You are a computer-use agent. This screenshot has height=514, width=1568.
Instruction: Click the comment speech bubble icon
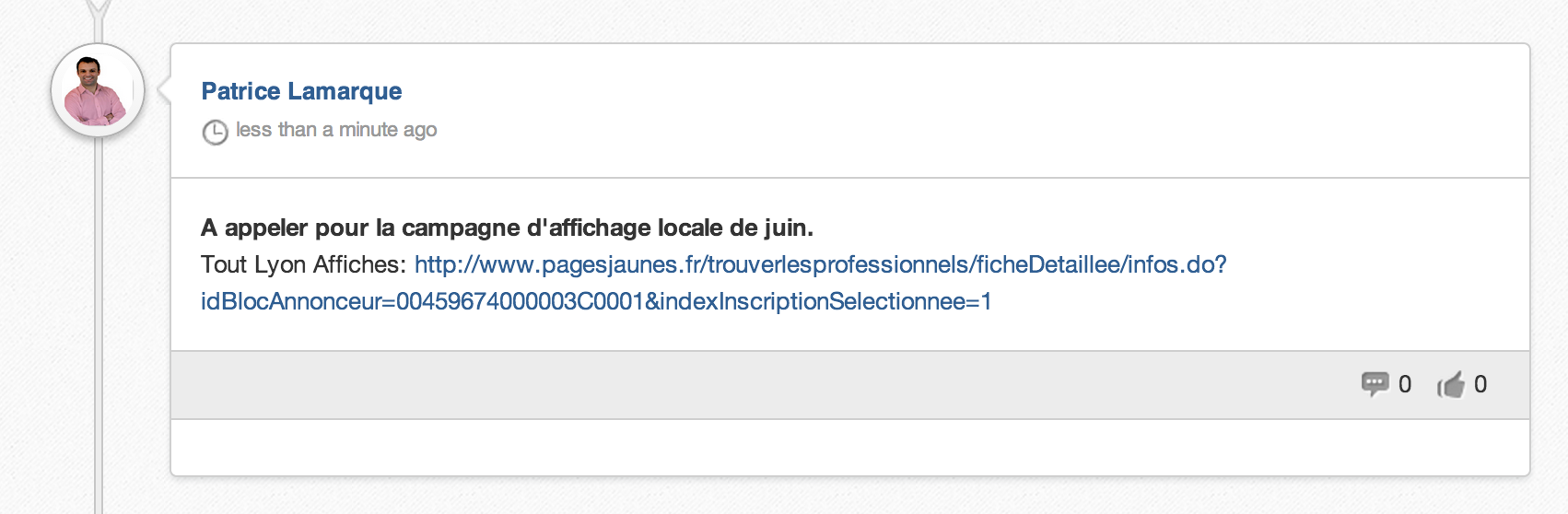coord(1375,384)
